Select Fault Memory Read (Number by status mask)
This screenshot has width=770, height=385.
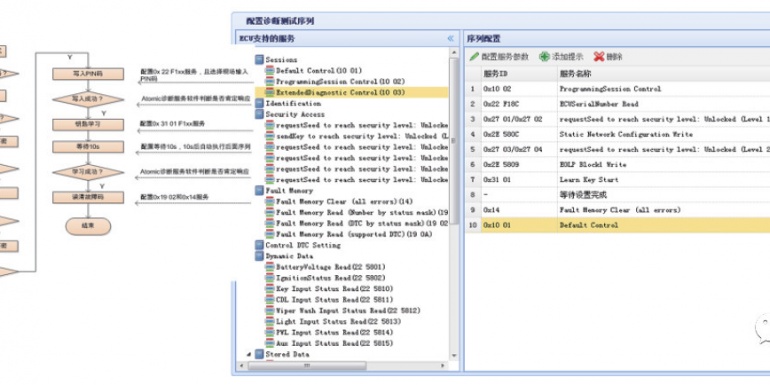click(362, 212)
